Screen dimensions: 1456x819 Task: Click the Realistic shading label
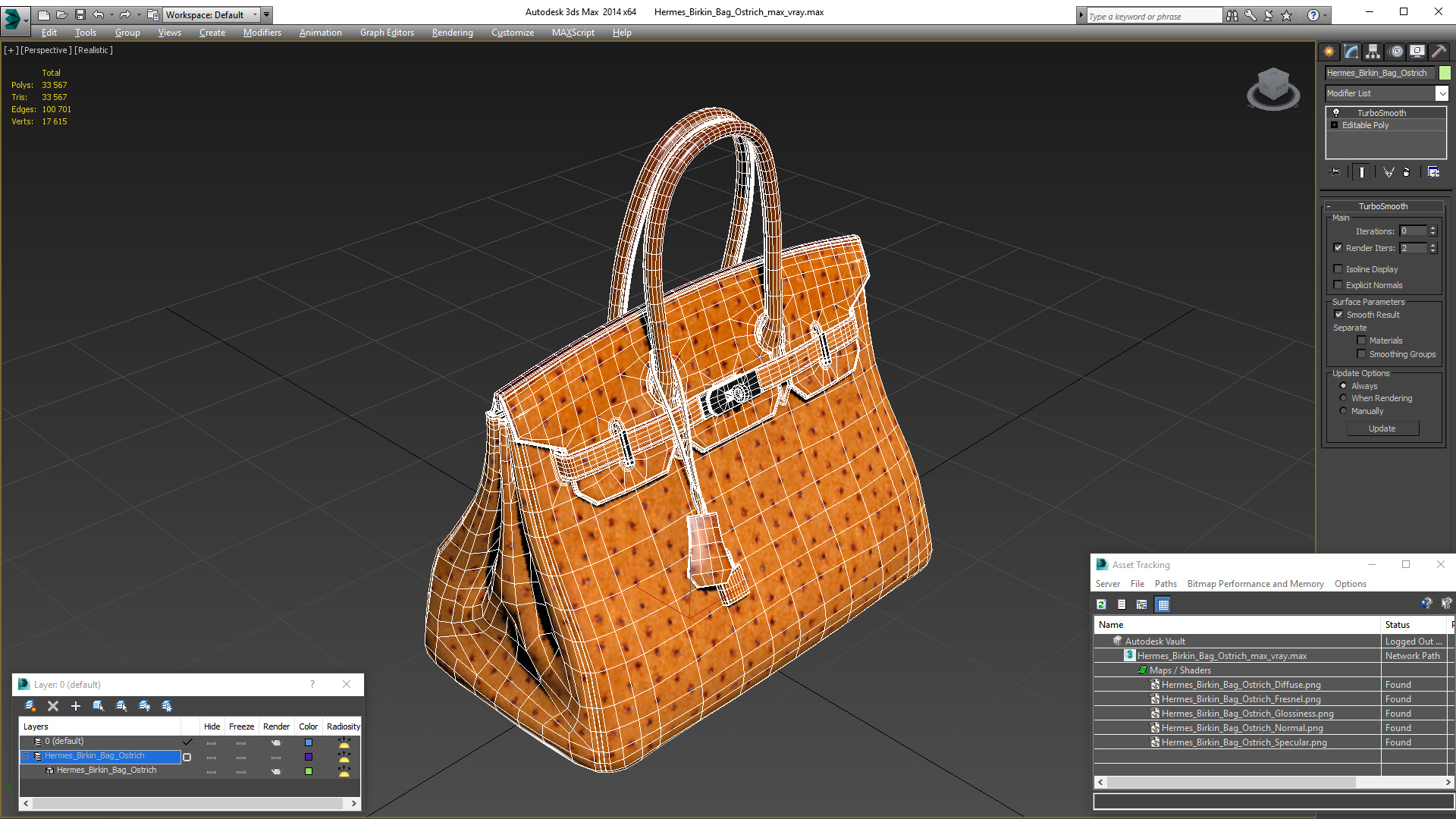pyautogui.click(x=93, y=50)
